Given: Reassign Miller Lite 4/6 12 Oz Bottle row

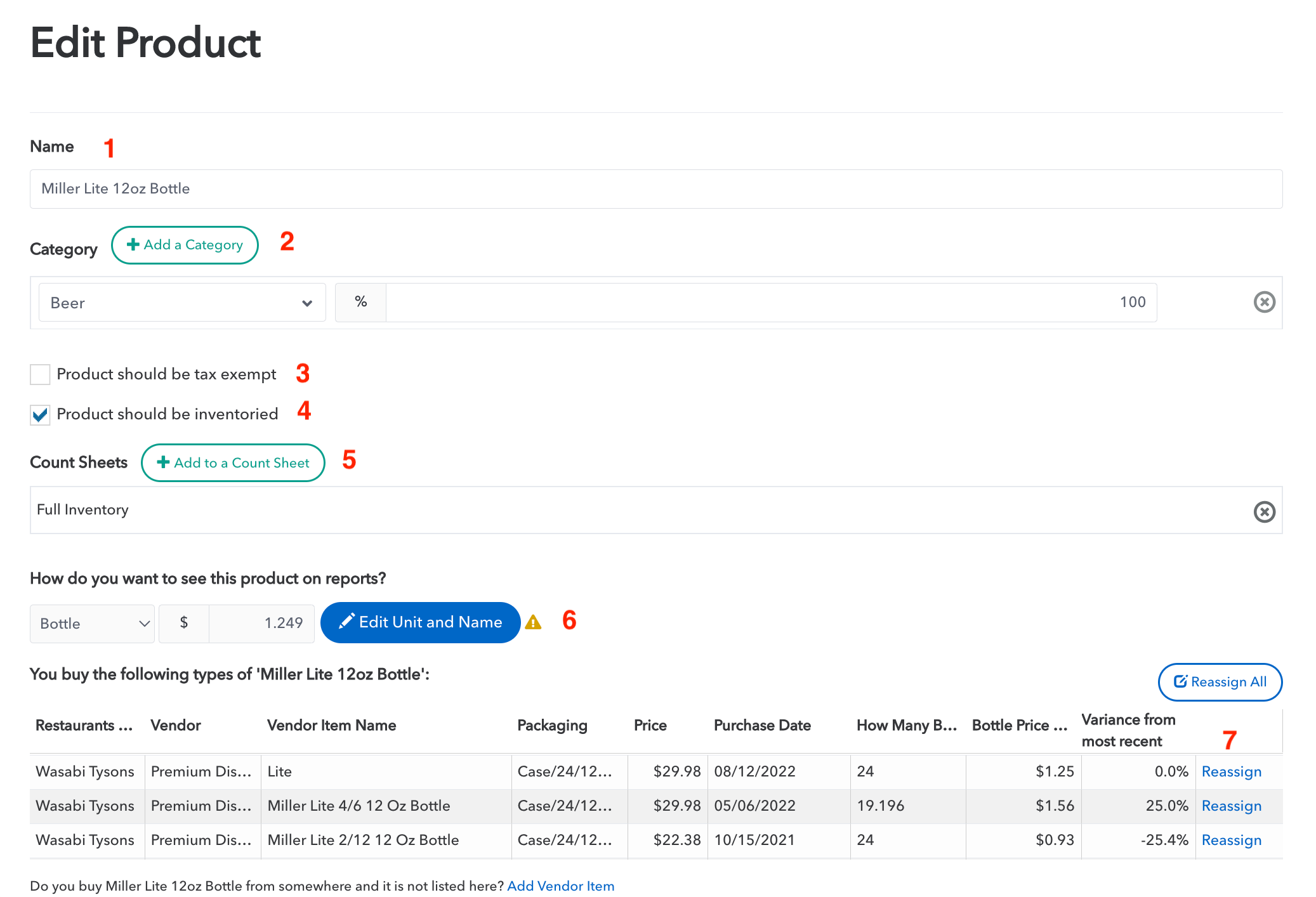Looking at the screenshot, I should pos(1231,806).
